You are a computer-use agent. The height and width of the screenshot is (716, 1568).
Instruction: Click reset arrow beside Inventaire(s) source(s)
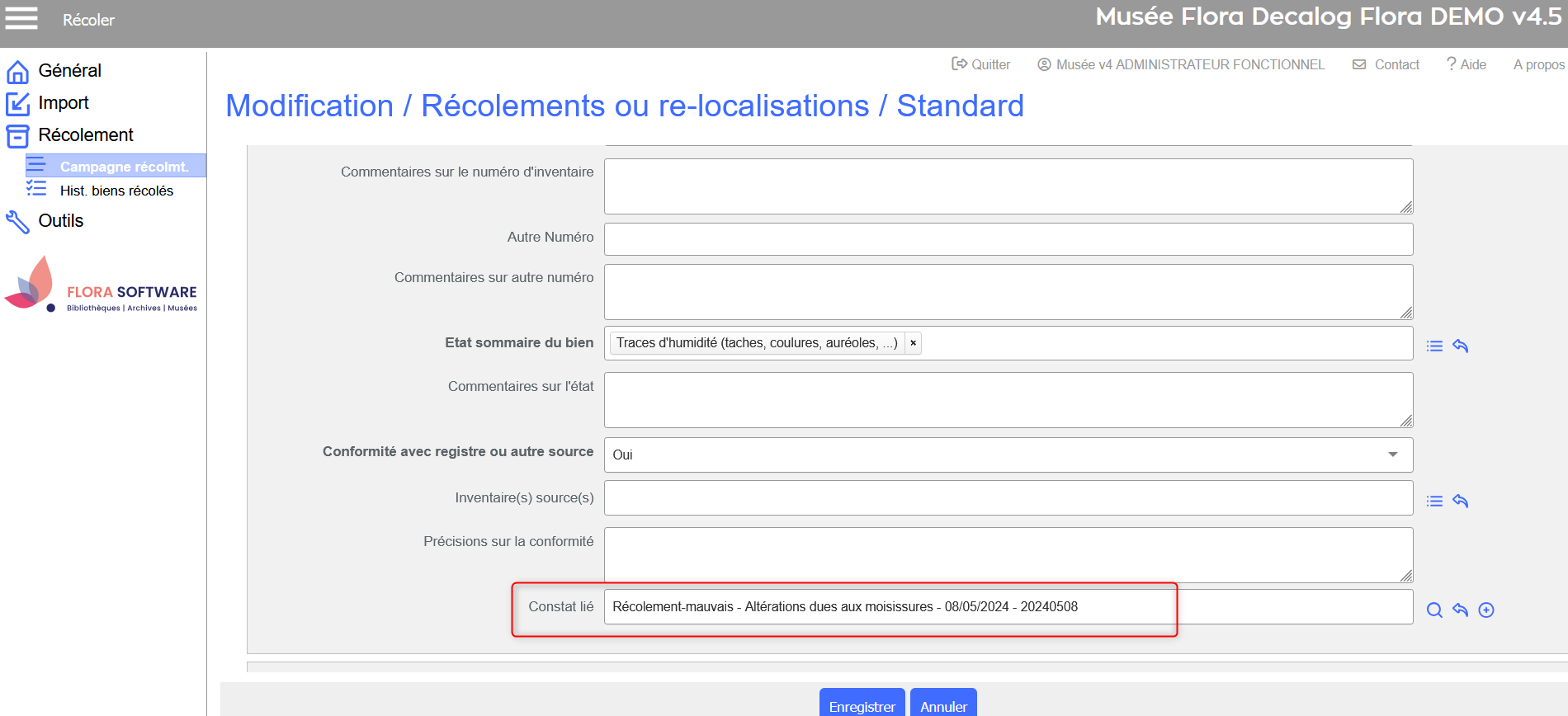[1460, 502]
